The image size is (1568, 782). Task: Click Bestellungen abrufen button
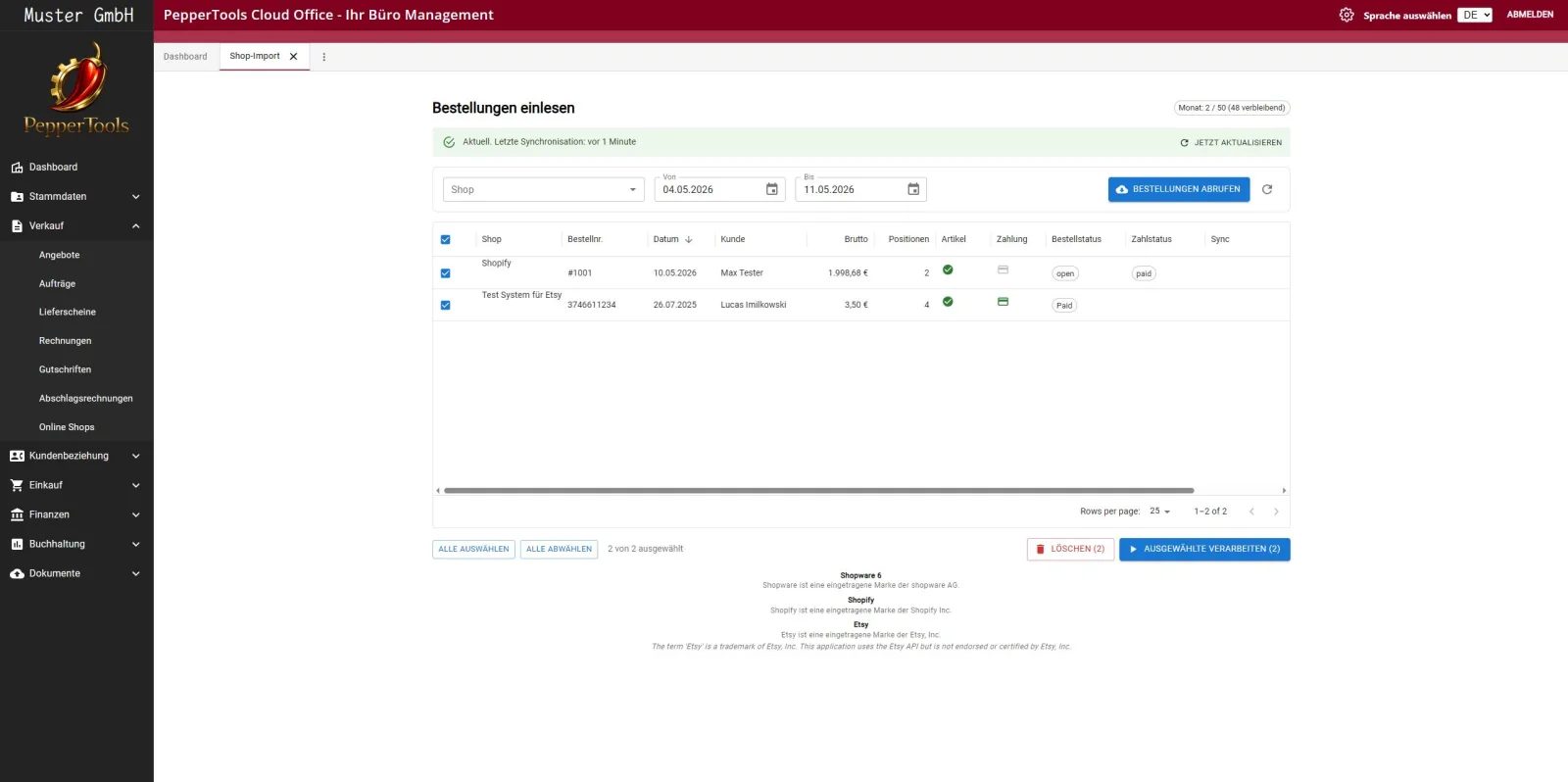pos(1179,189)
